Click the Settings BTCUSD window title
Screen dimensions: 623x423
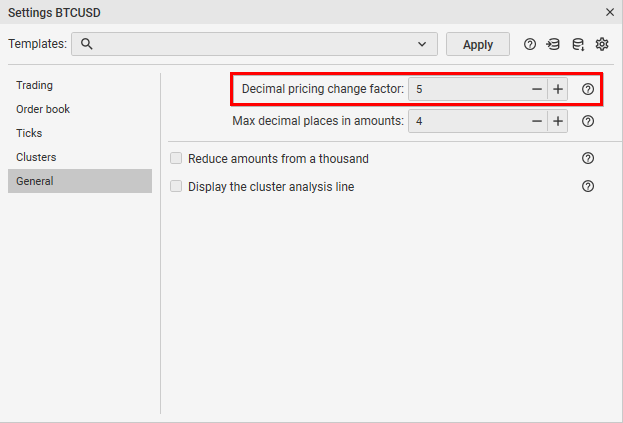pyautogui.click(x=54, y=13)
